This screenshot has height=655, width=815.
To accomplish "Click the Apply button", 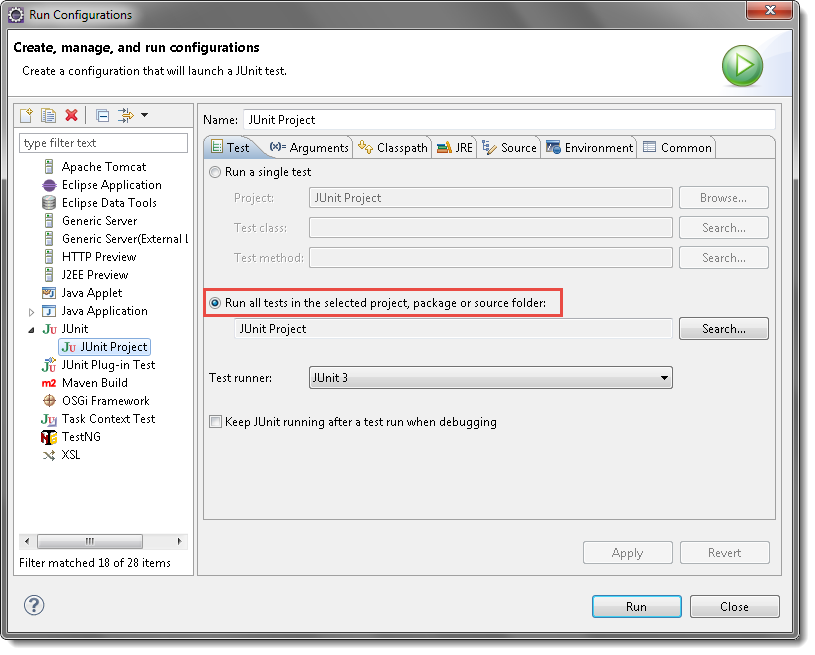I will pos(627,553).
